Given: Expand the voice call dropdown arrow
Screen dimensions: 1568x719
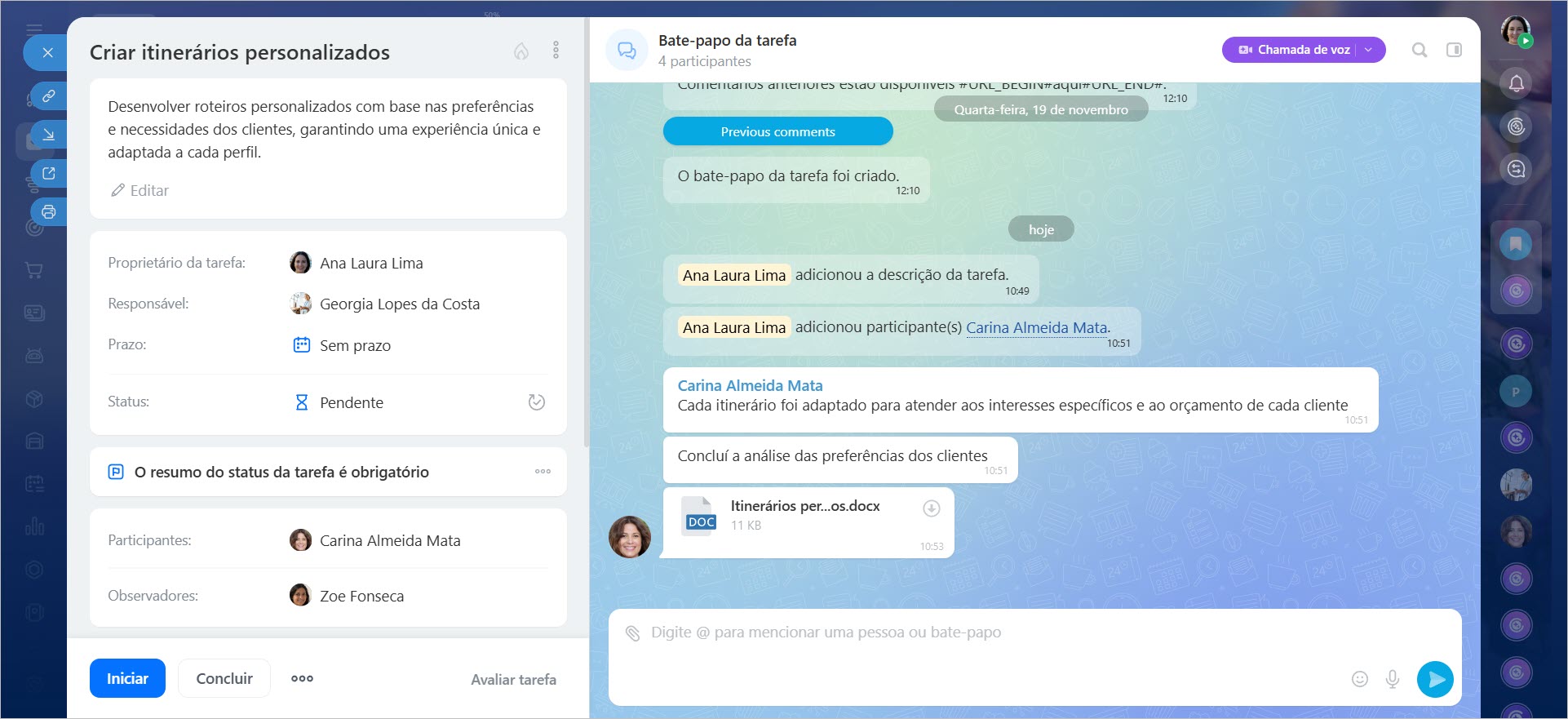Looking at the screenshot, I should pyautogui.click(x=1369, y=50).
